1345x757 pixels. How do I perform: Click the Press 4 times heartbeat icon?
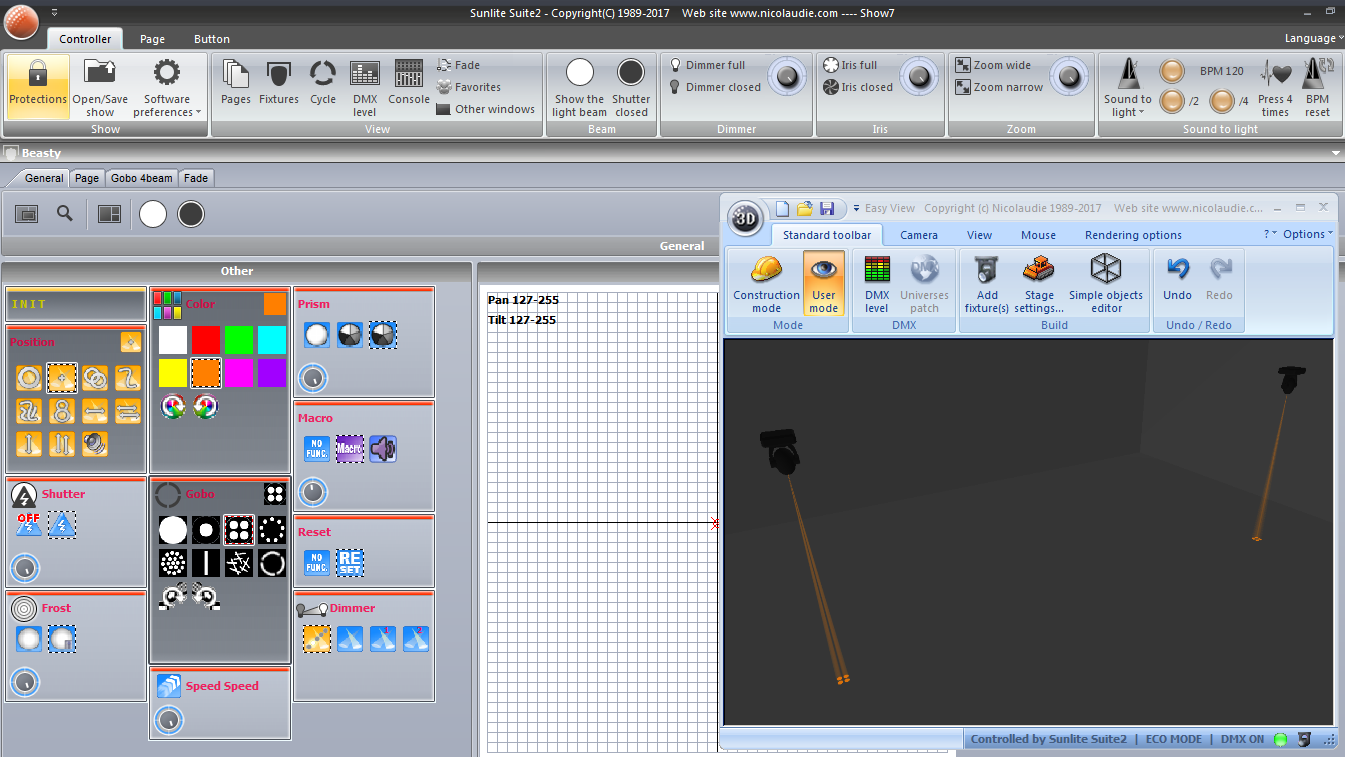[x=1275, y=73]
